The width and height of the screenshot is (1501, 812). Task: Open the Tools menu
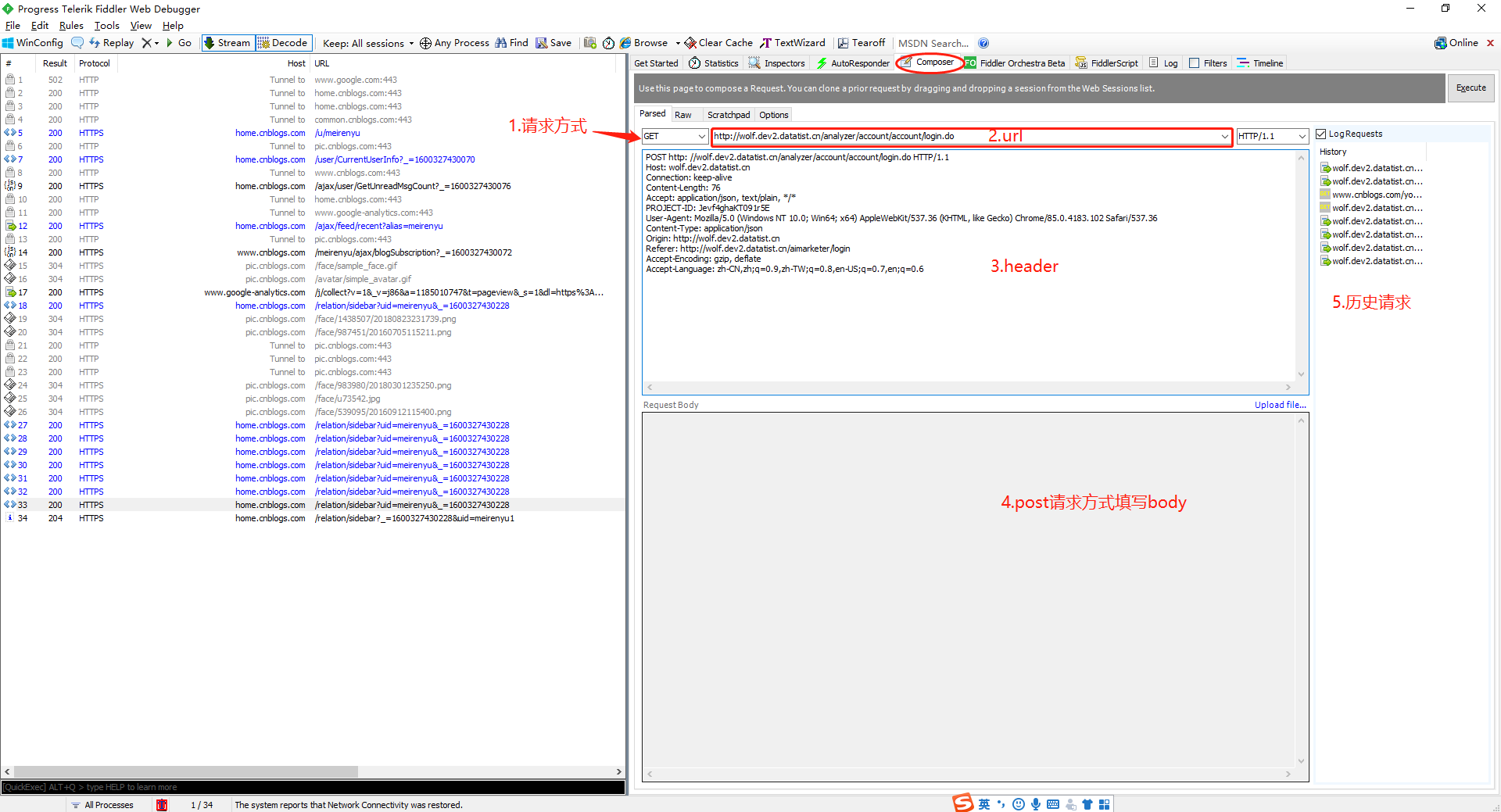[x=107, y=26]
